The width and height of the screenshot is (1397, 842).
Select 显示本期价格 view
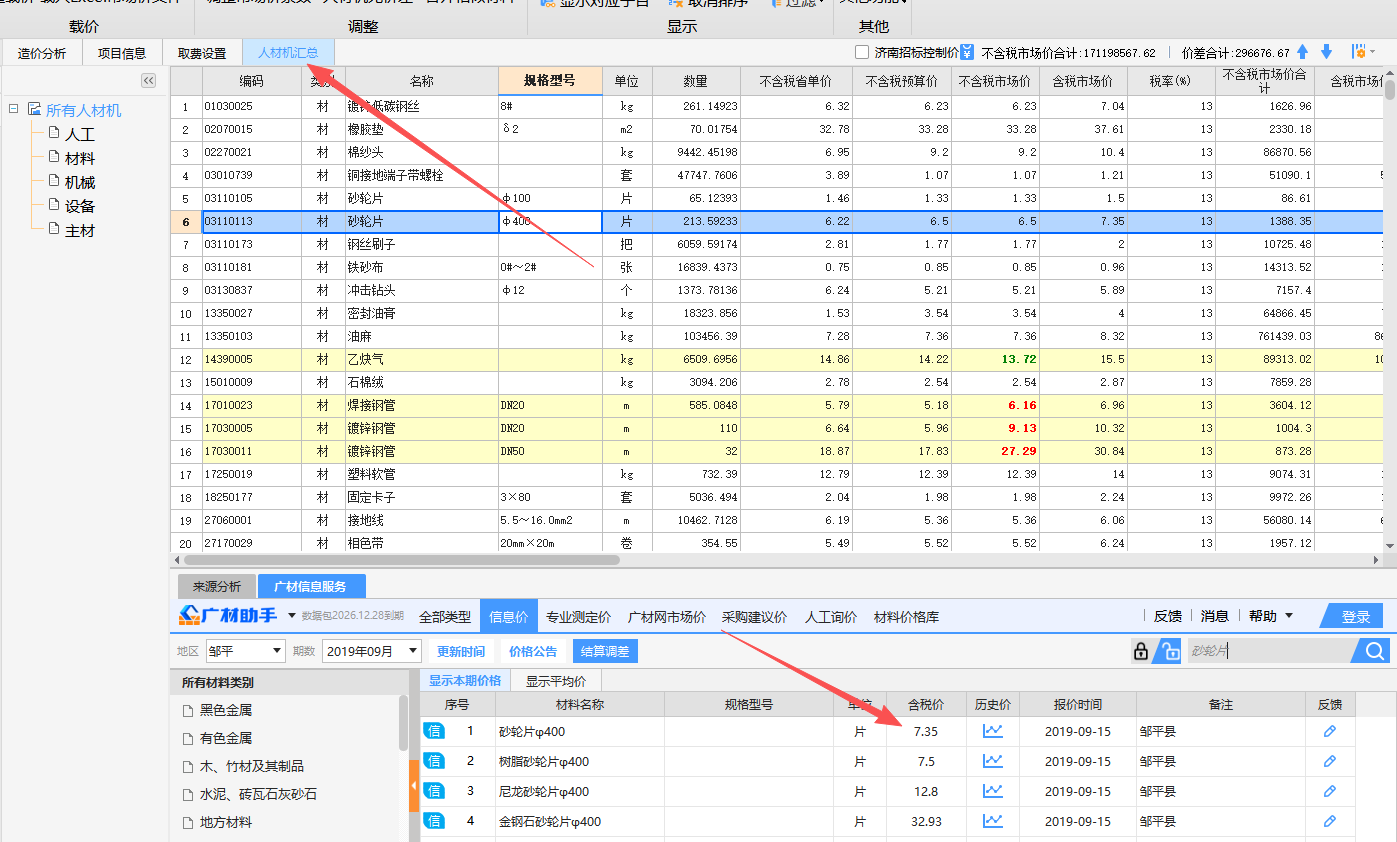[465, 681]
